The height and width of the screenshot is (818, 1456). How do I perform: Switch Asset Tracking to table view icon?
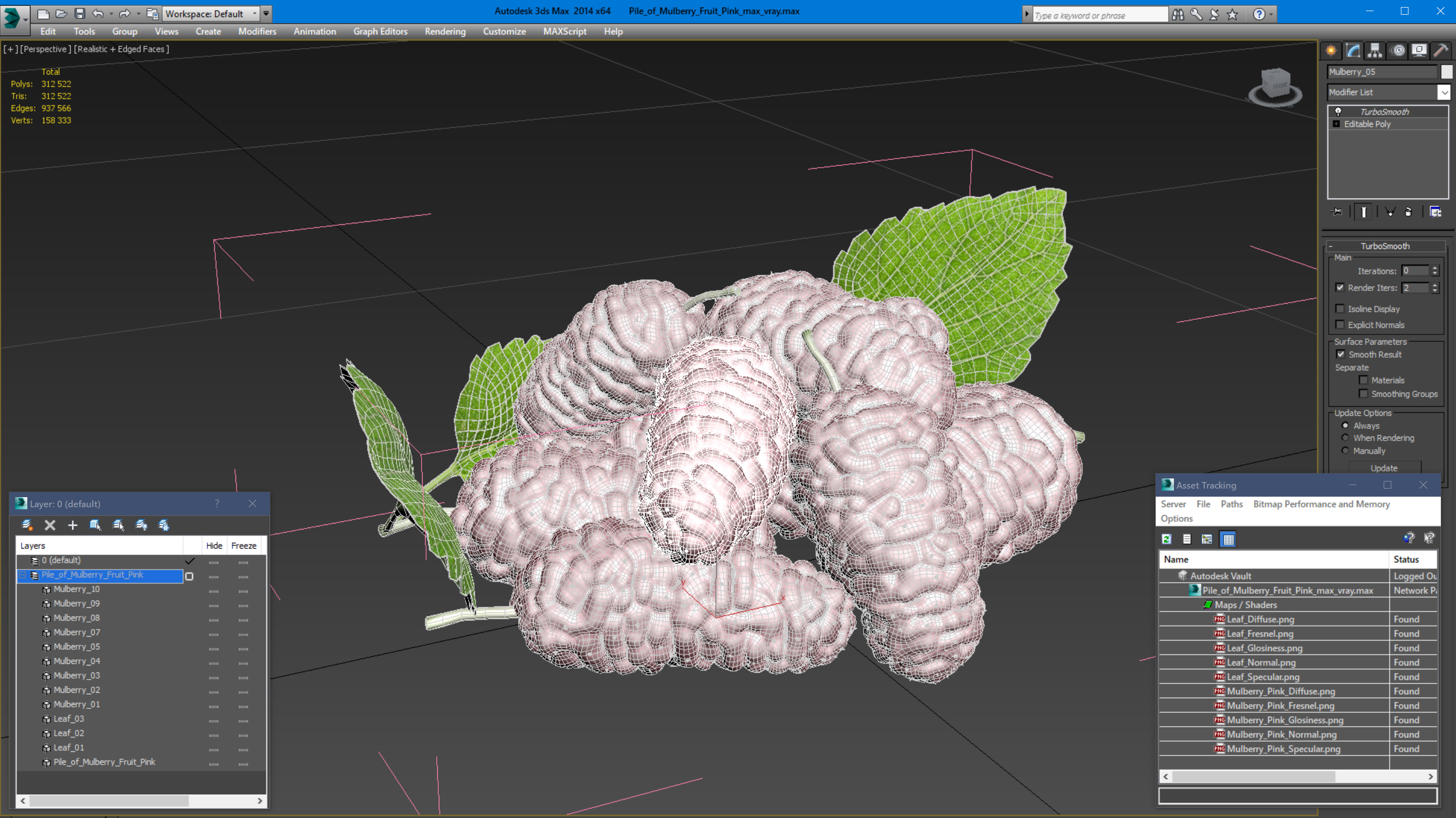(x=1228, y=540)
